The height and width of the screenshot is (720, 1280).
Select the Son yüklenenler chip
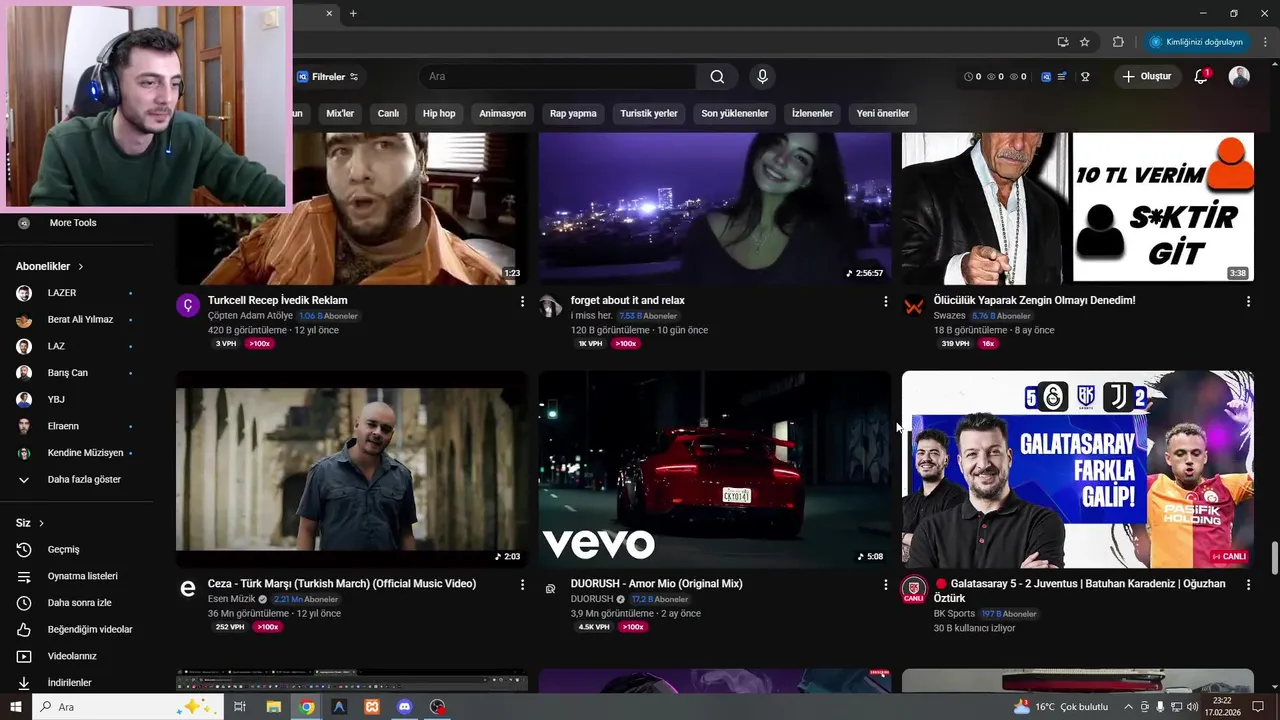(735, 114)
